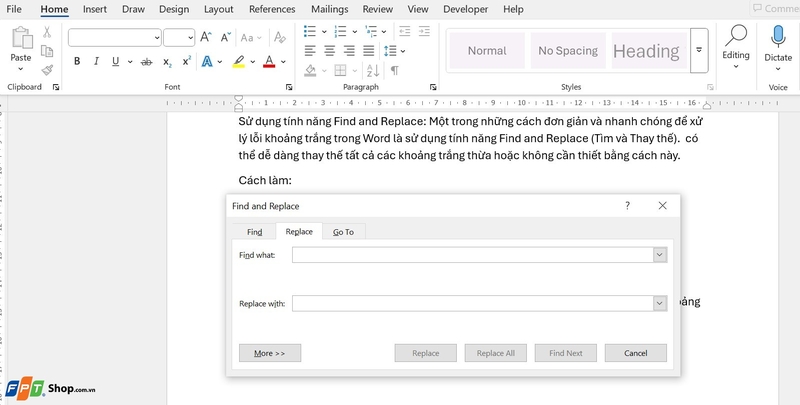Switch to the Design ribbon tab
Viewport: 800px width, 405px height.
174,9
